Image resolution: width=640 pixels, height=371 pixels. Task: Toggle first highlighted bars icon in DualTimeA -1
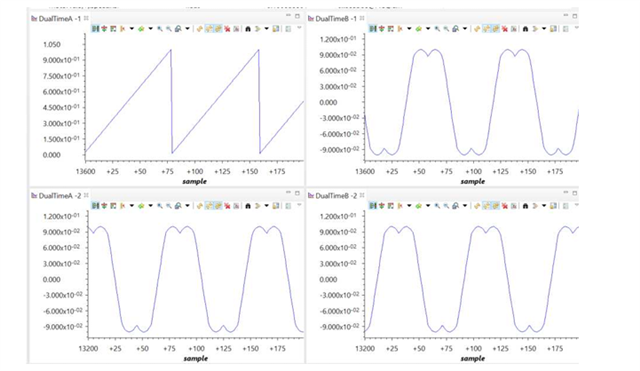tap(95, 29)
